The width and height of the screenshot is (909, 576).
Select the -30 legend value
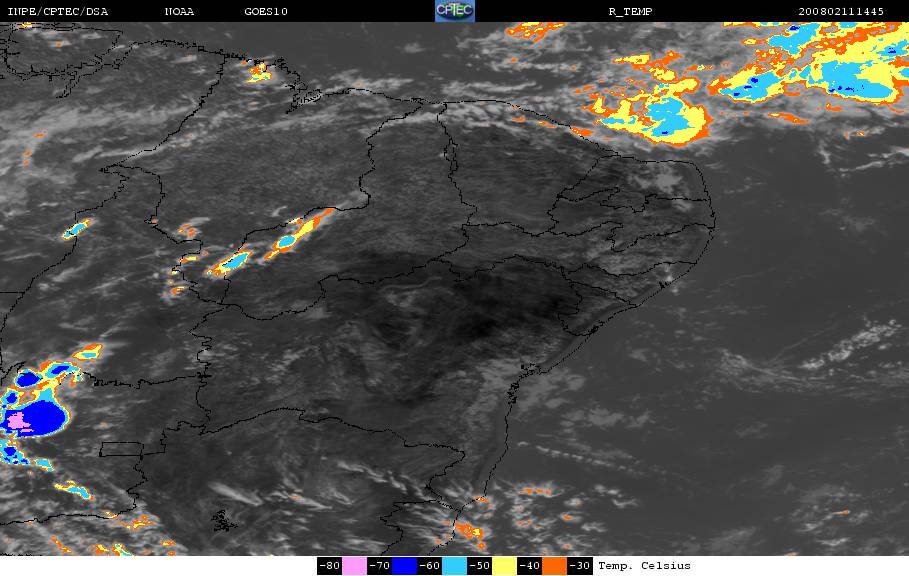tap(579, 566)
